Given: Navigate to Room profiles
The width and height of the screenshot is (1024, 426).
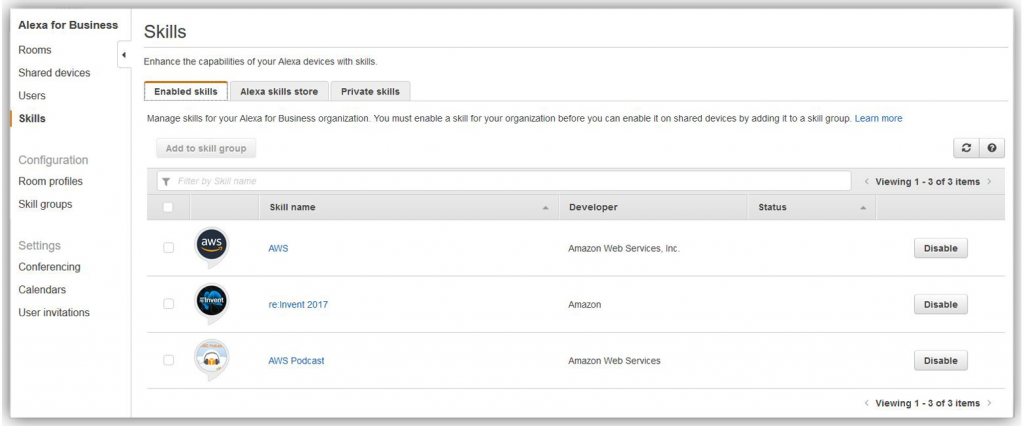Looking at the screenshot, I should (x=50, y=181).
